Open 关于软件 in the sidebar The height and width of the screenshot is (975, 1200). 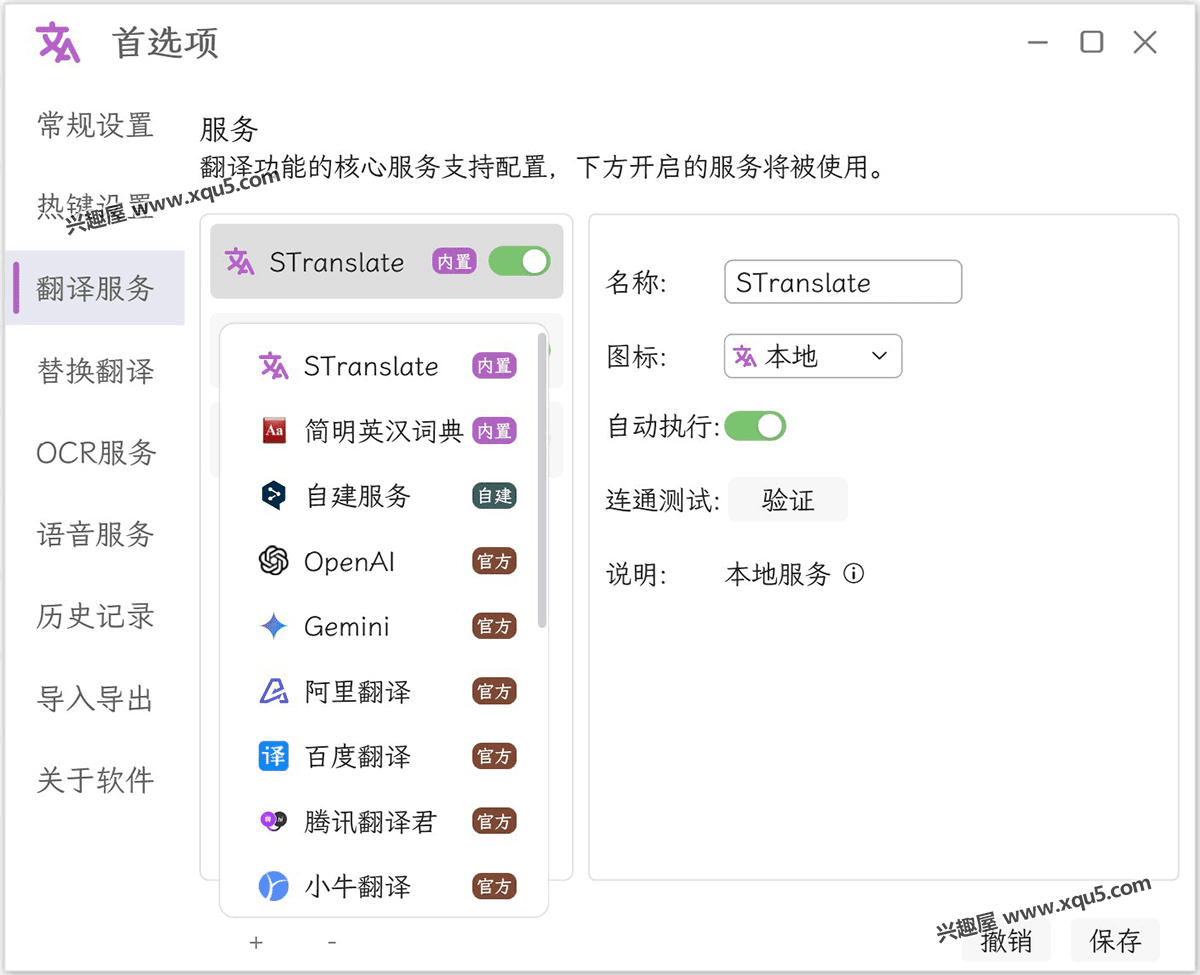(95, 780)
